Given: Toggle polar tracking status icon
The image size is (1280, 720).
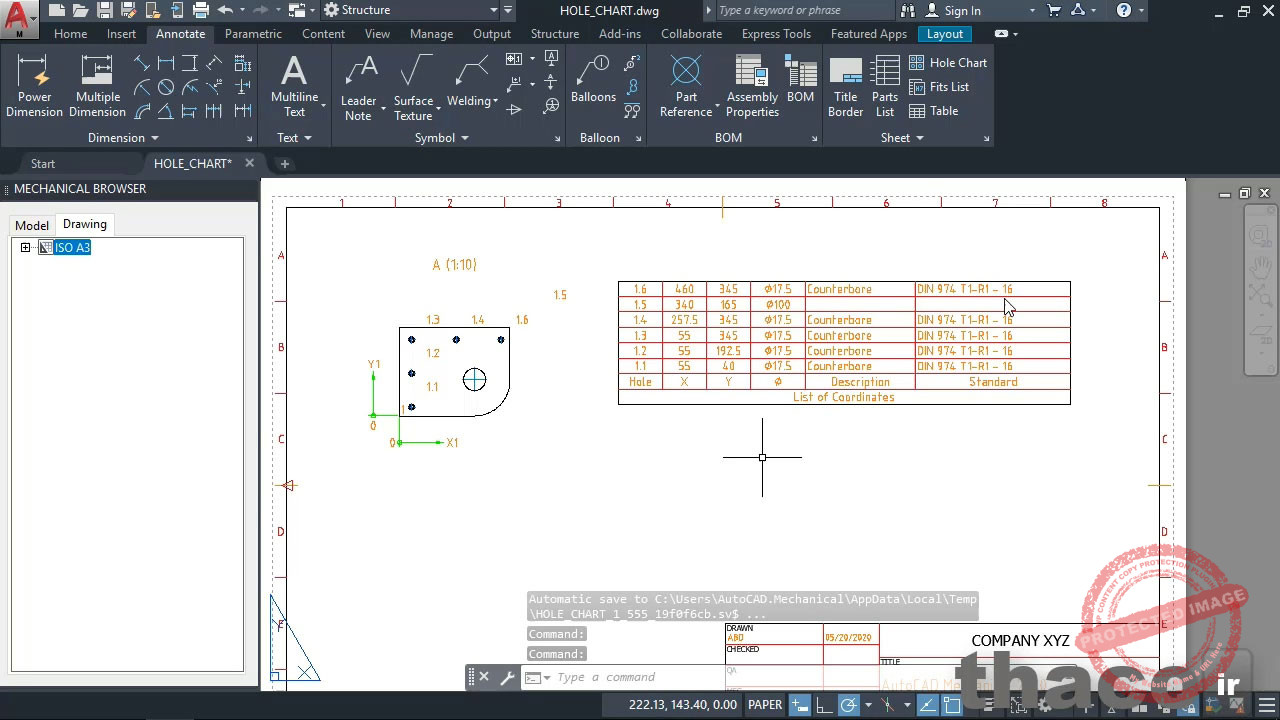Looking at the screenshot, I should (849, 705).
